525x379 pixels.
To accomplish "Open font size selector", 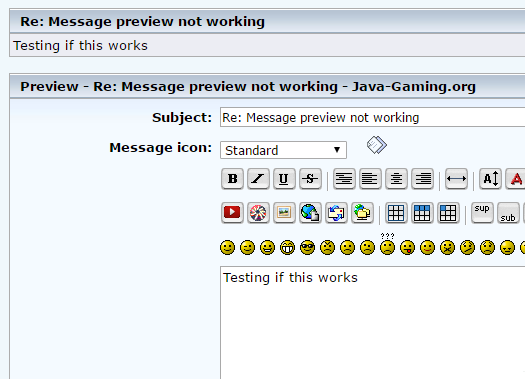I will [490, 179].
